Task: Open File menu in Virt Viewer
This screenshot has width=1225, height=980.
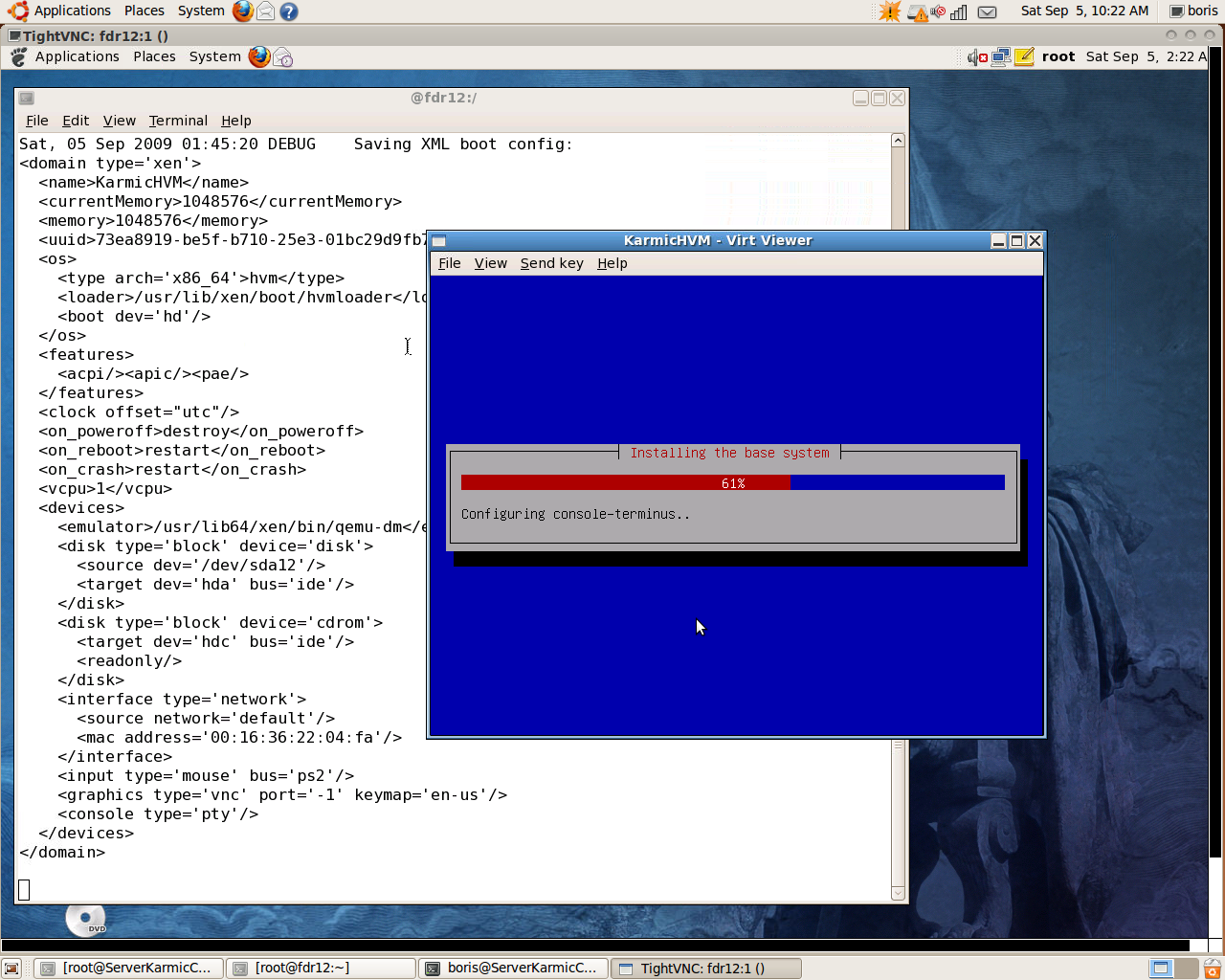Action: 450,264
